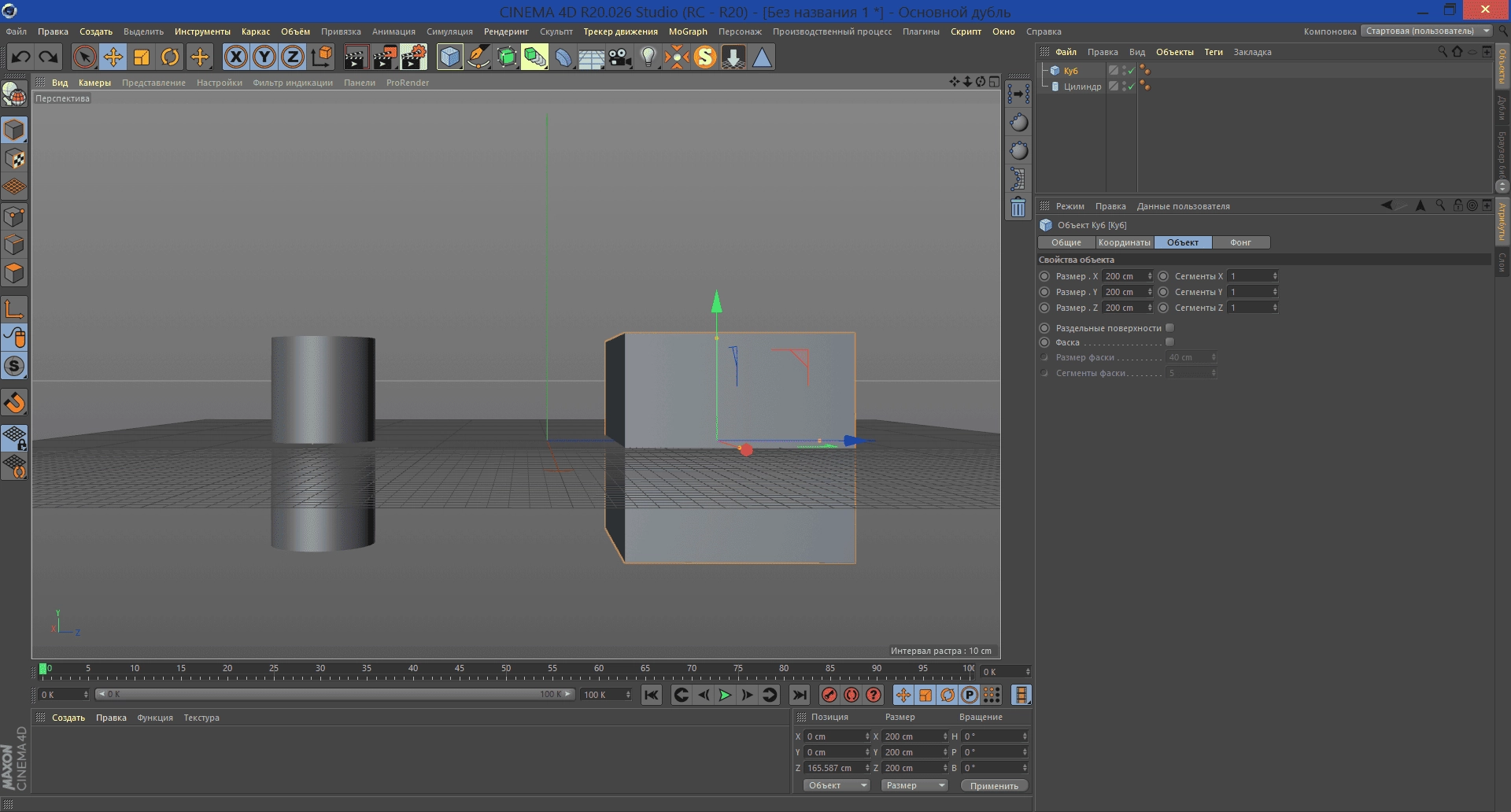Select the Texture mode icon
The height and width of the screenshot is (812, 1511).
click(x=14, y=158)
